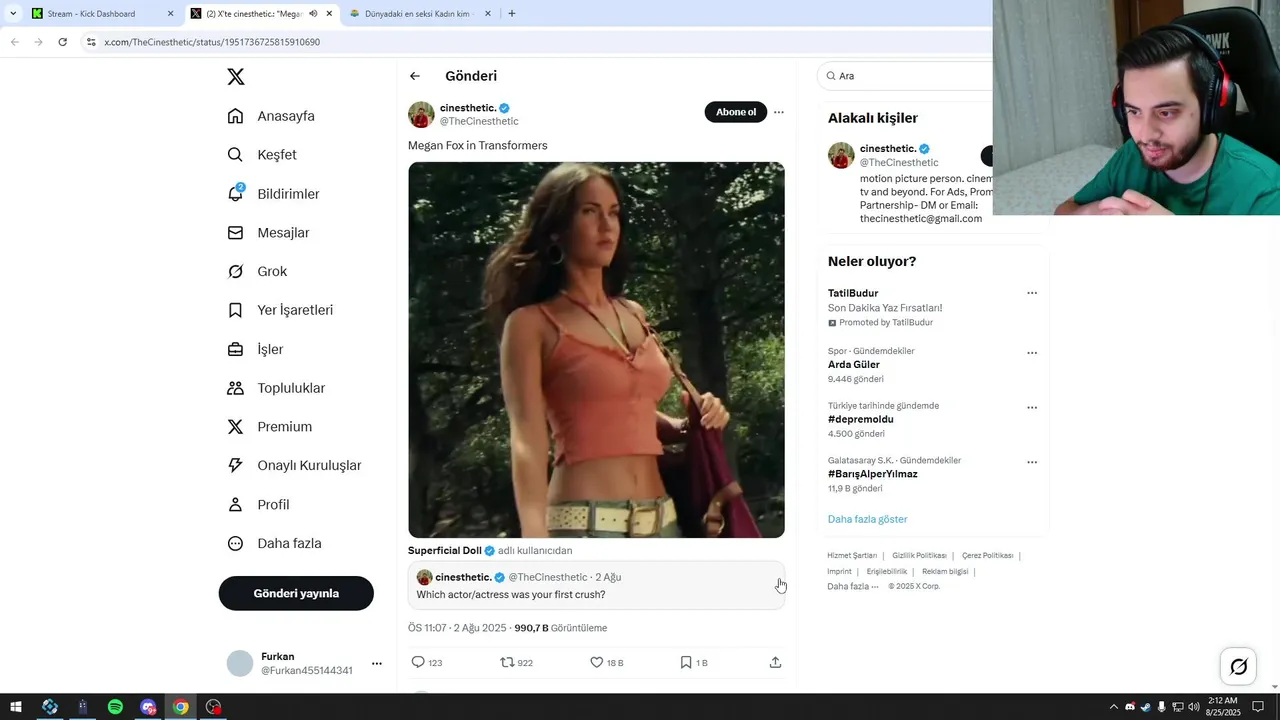Open the tab search dropdown arrow
Image resolution: width=1280 pixels, height=720 pixels.
[12, 14]
